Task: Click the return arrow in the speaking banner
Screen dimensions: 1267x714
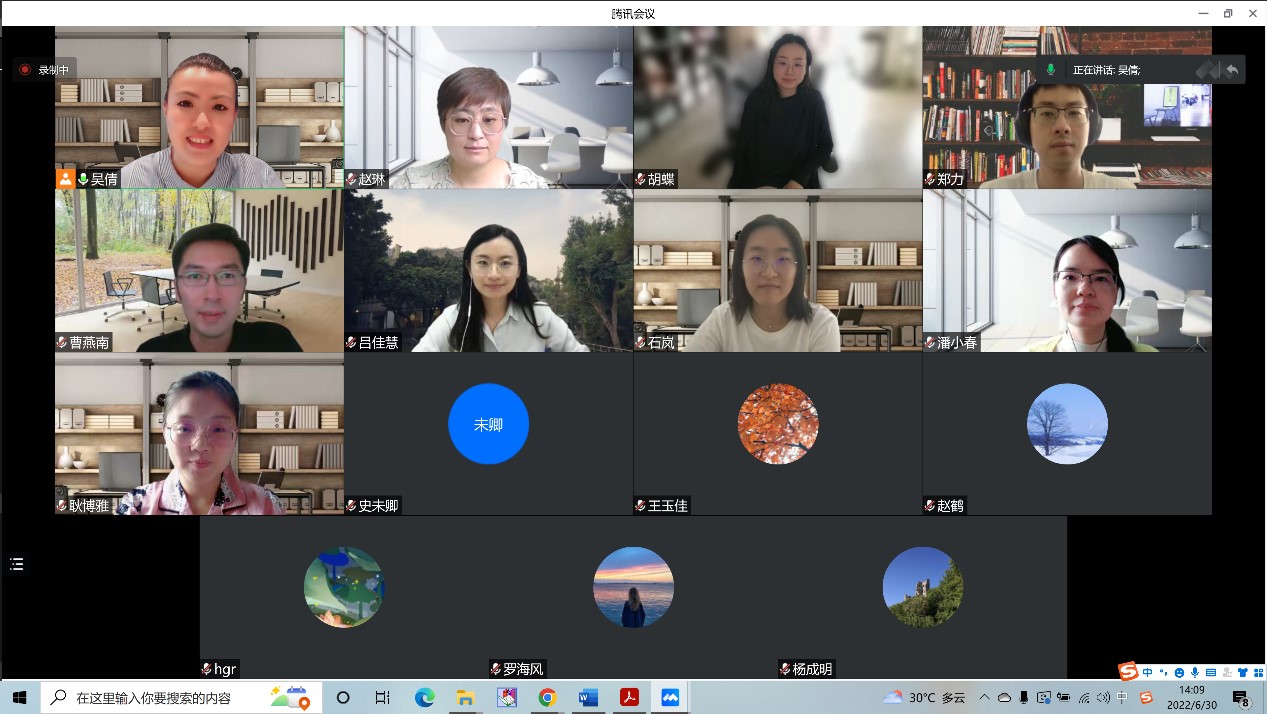Action: [1231, 69]
